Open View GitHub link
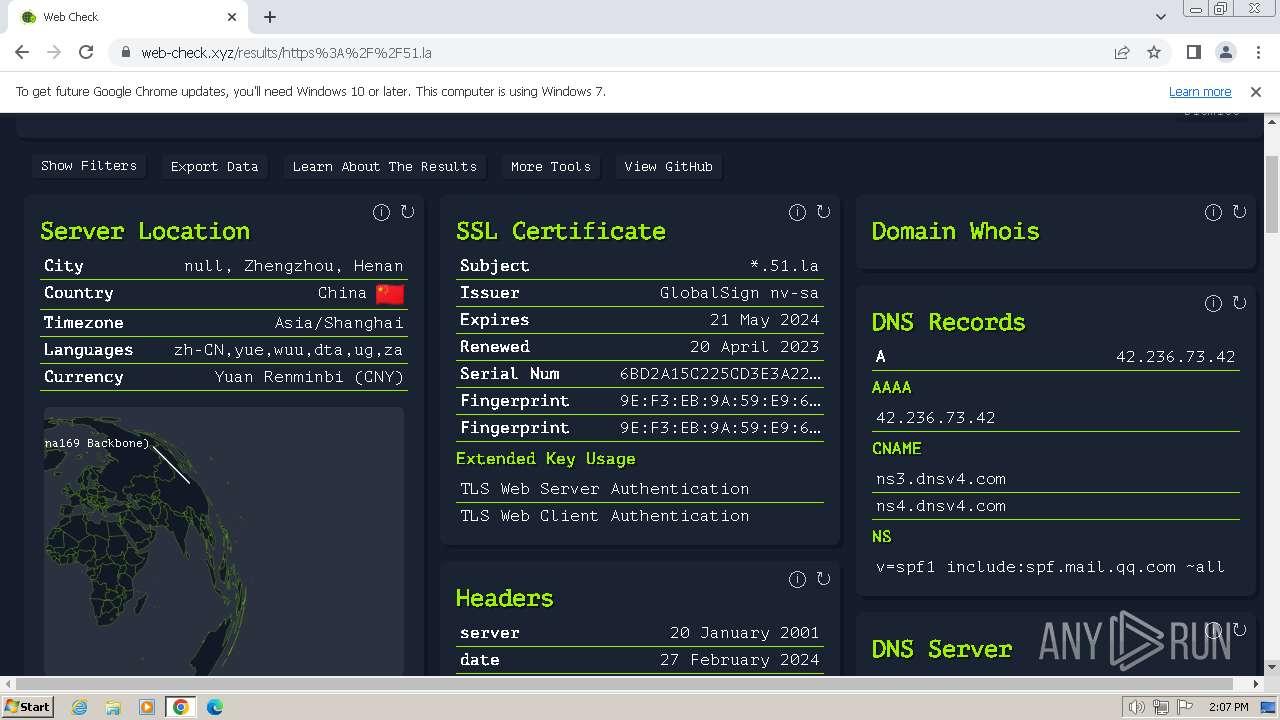Image resolution: width=1280 pixels, height=720 pixels. point(668,167)
